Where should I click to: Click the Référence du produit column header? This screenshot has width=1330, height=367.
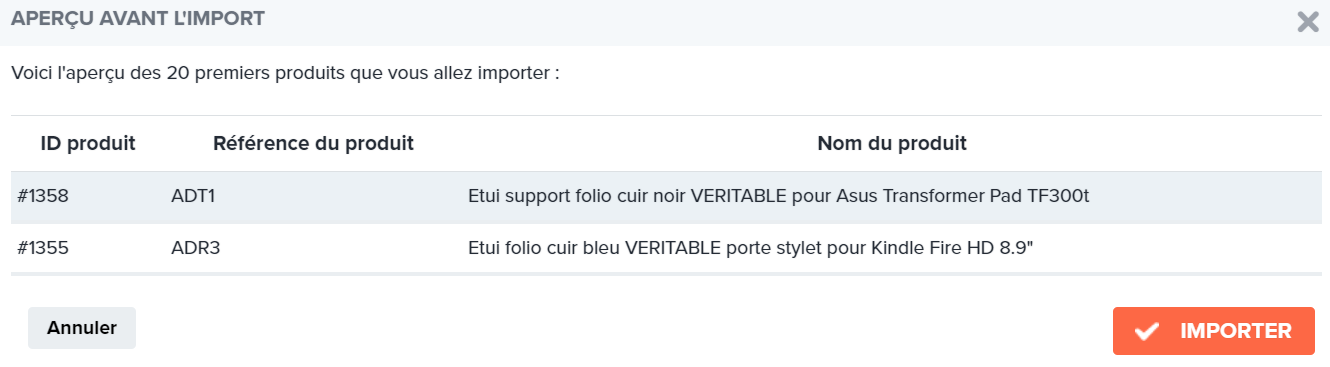tap(313, 143)
